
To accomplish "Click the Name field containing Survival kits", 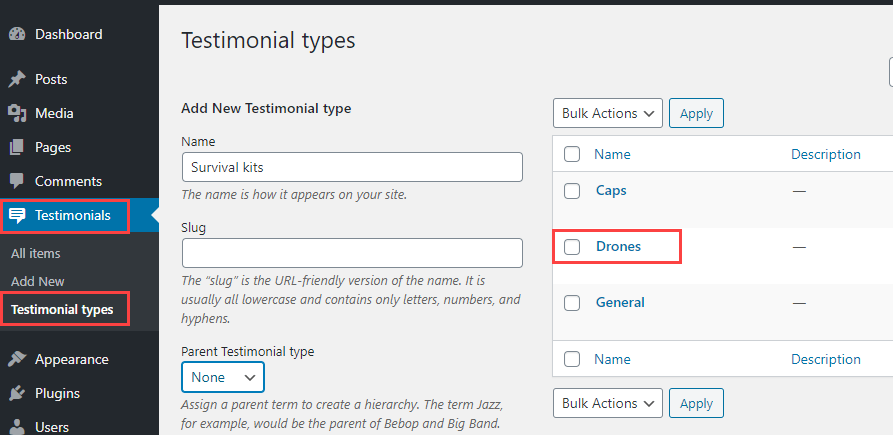I will 352,167.
